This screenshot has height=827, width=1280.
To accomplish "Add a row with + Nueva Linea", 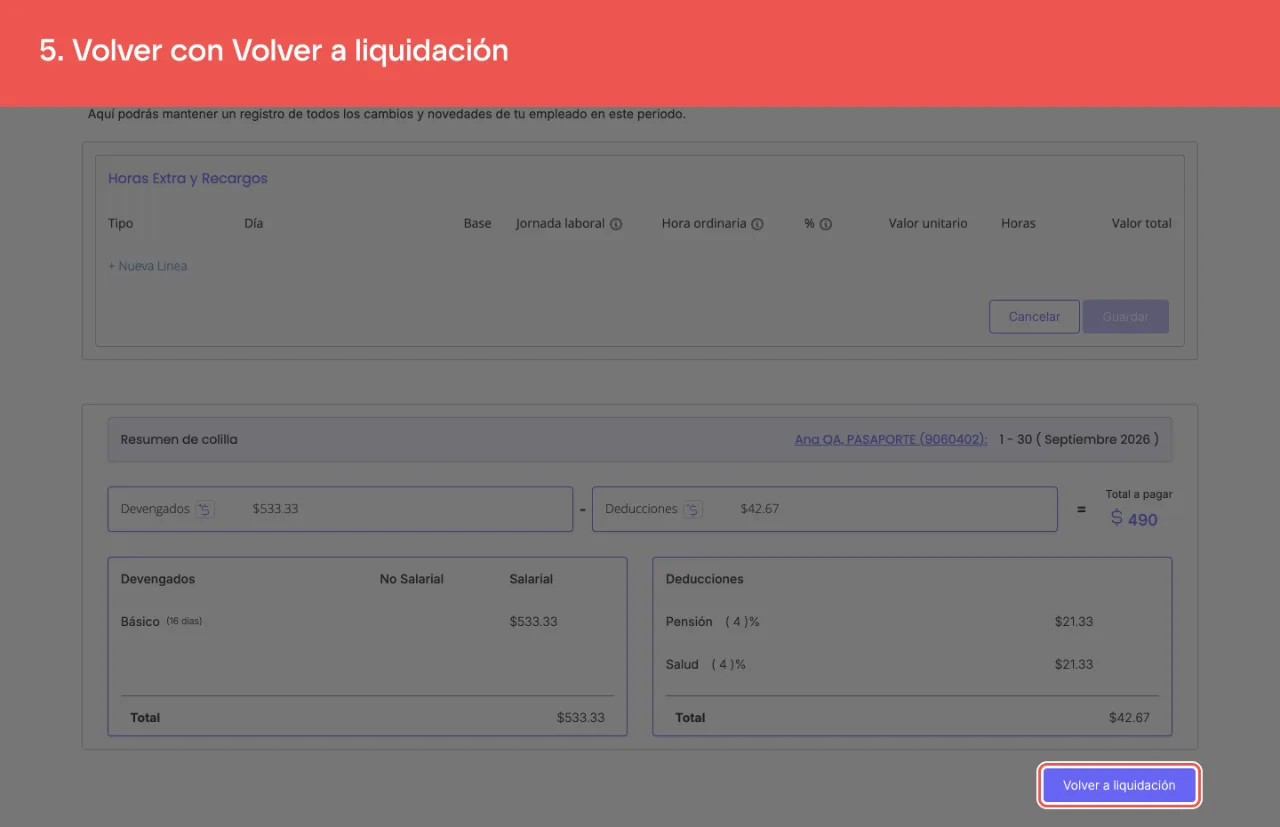I will coord(148,266).
